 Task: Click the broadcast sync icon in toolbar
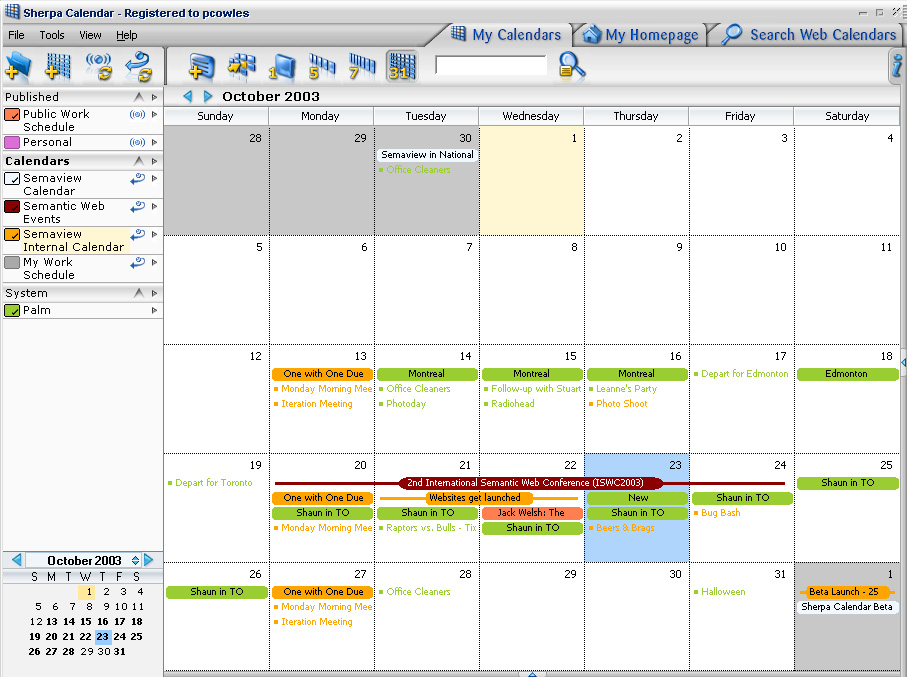(98, 66)
